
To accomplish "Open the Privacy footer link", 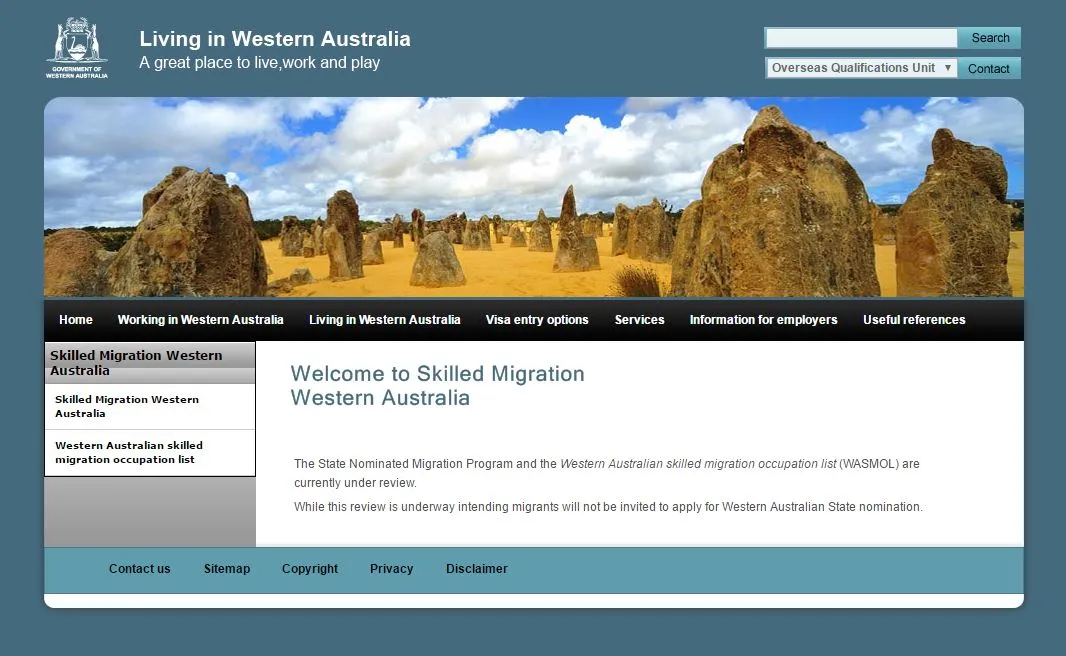I will pos(392,569).
